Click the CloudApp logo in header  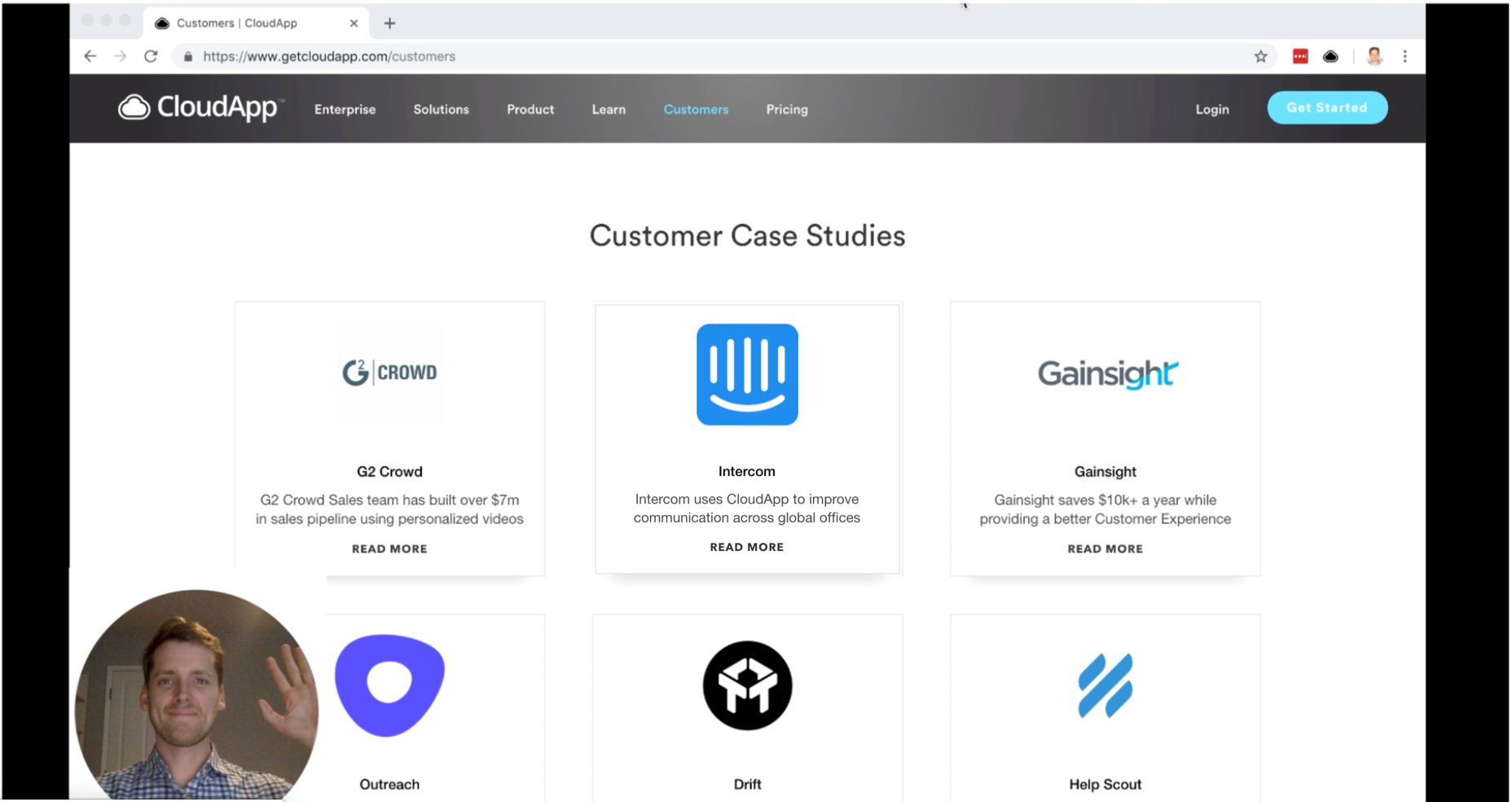[200, 108]
